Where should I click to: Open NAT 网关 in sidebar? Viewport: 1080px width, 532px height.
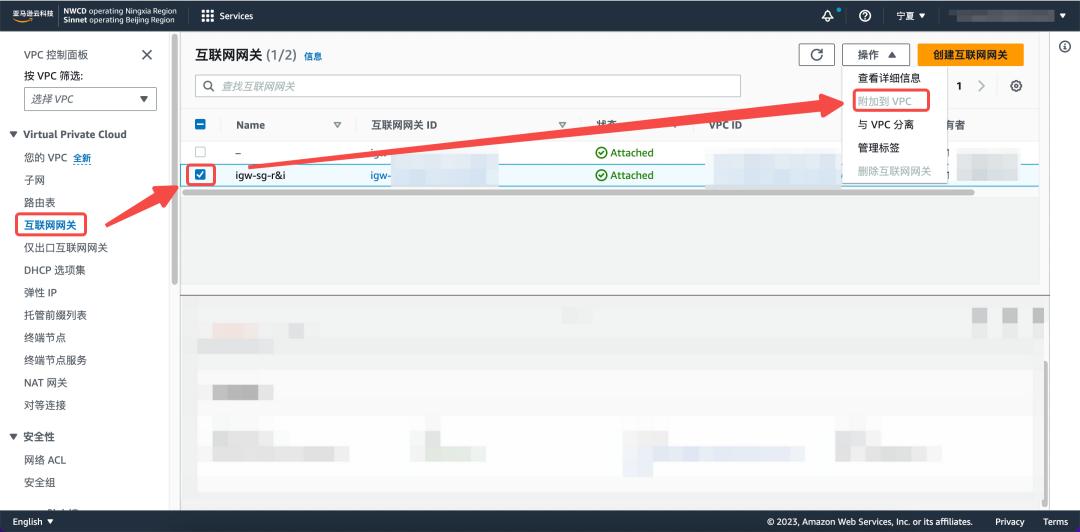click(45, 382)
